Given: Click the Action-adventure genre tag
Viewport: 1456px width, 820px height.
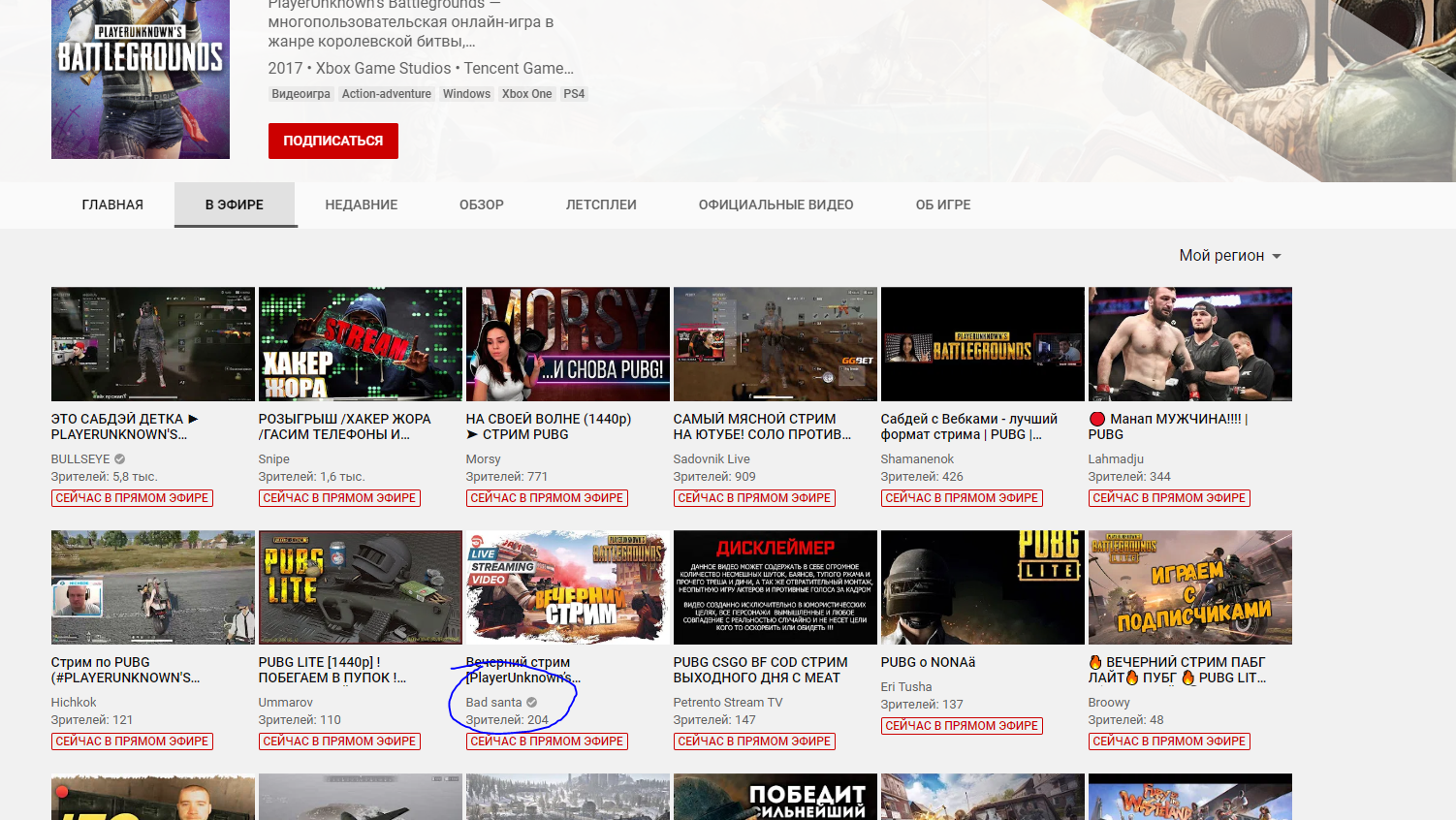Looking at the screenshot, I should (386, 94).
